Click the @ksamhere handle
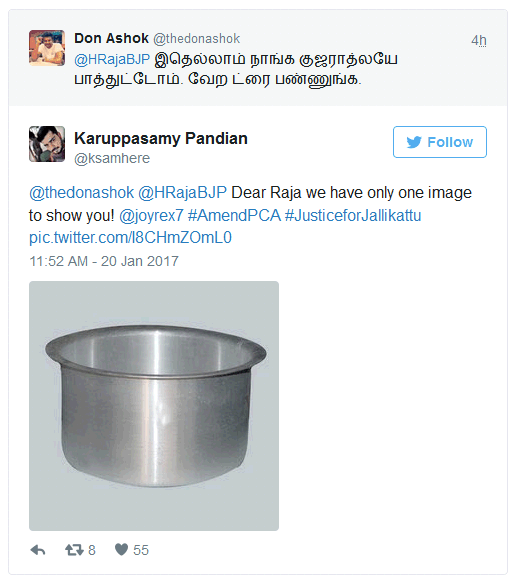 point(112,158)
